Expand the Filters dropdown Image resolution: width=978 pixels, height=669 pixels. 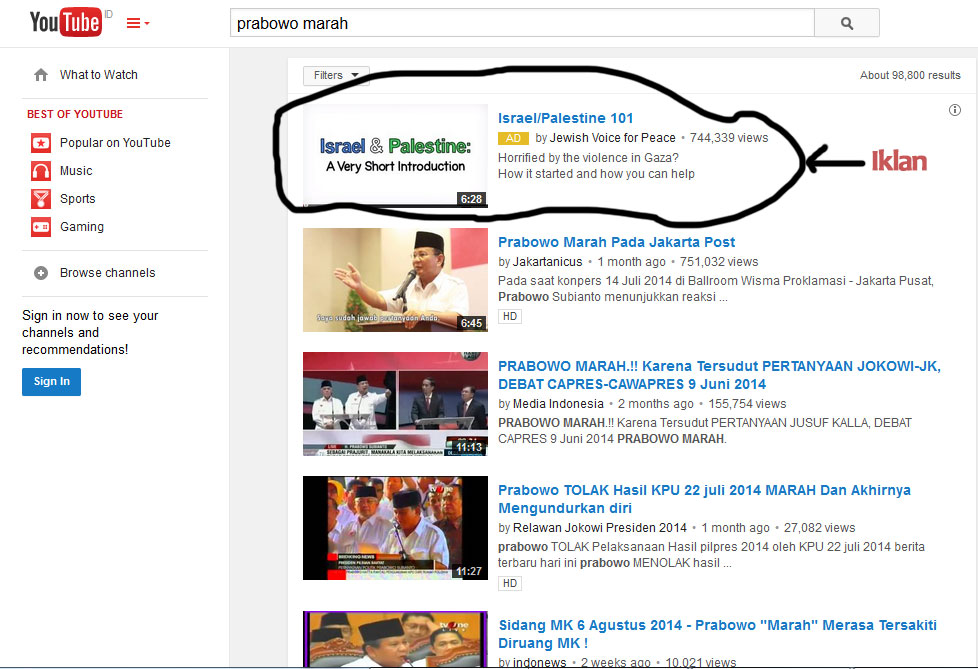(x=336, y=75)
